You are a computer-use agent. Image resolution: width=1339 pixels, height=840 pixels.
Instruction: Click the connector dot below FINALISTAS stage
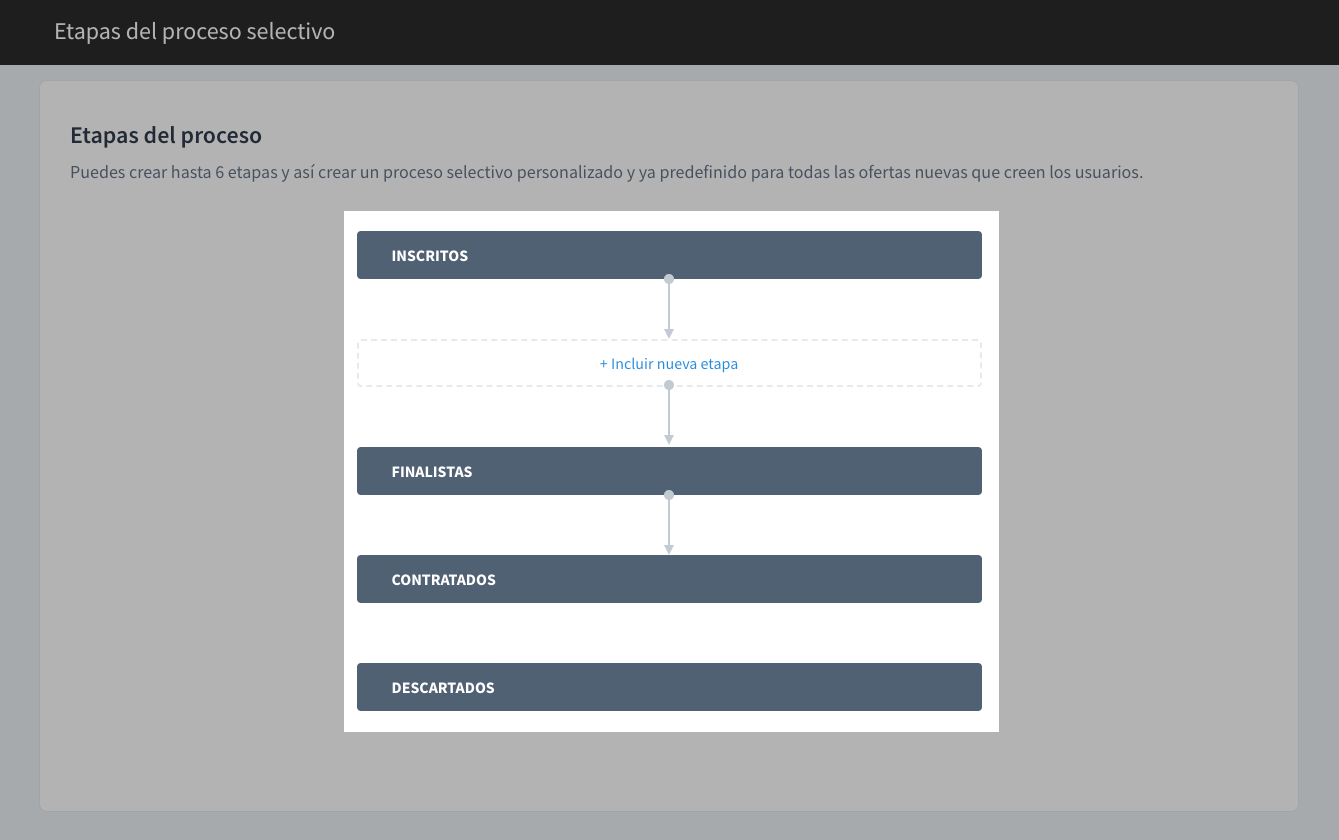pyautogui.click(x=669, y=494)
